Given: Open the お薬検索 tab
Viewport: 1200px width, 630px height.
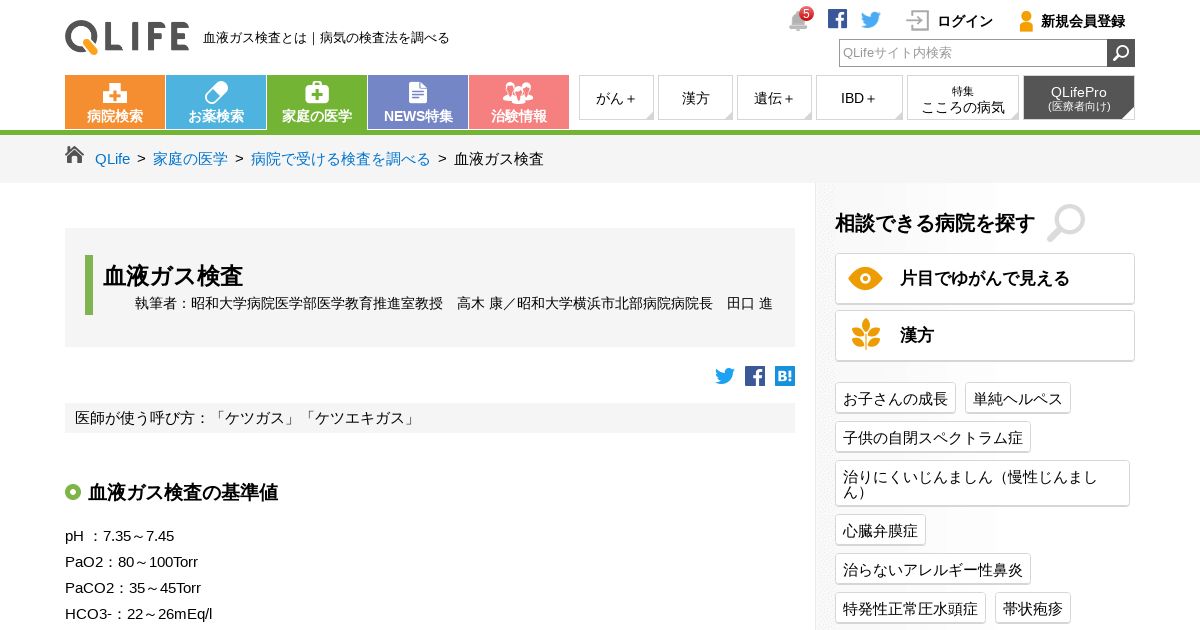Looking at the screenshot, I should [216, 102].
